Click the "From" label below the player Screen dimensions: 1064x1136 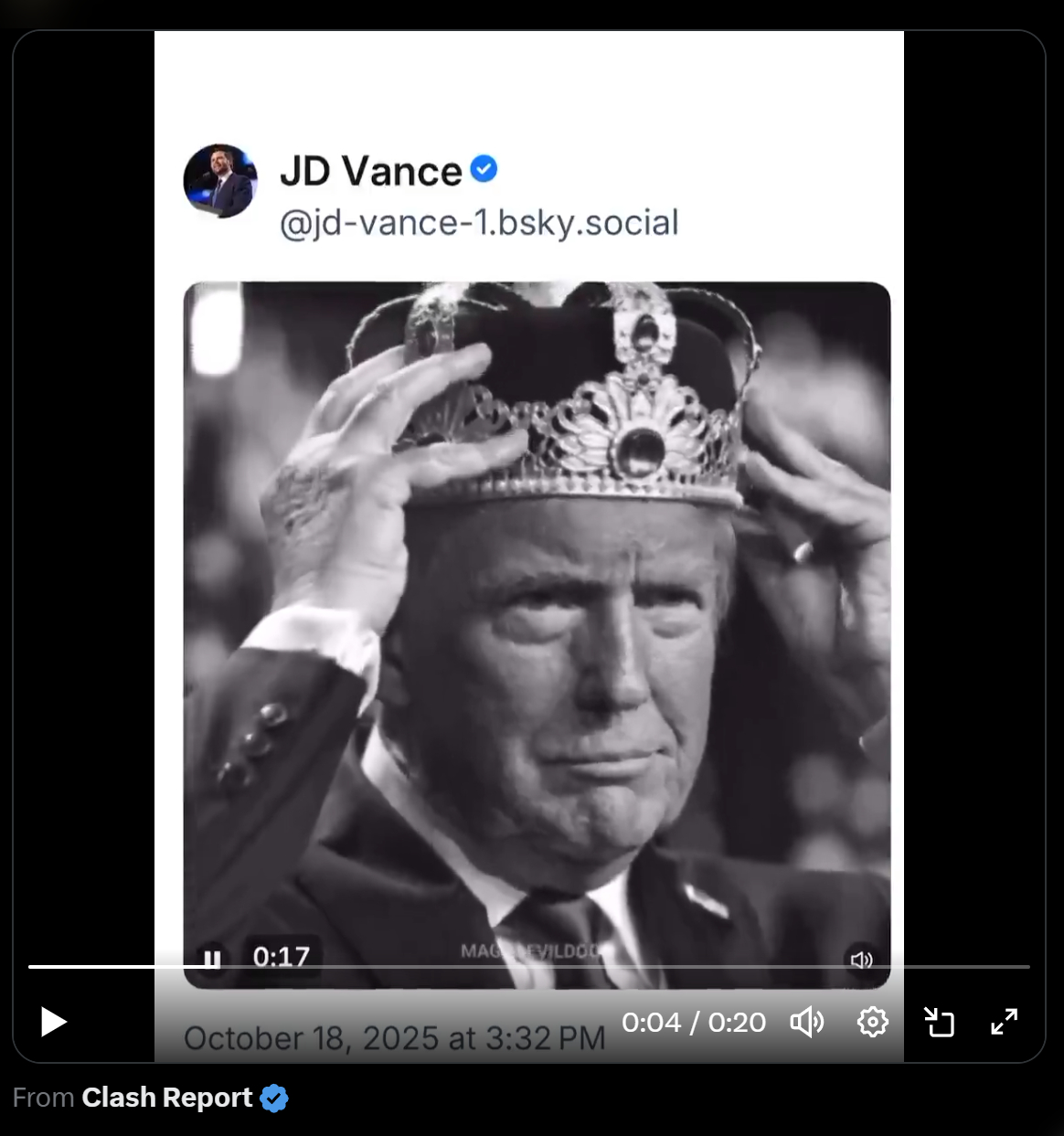[x=44, y=1098]
